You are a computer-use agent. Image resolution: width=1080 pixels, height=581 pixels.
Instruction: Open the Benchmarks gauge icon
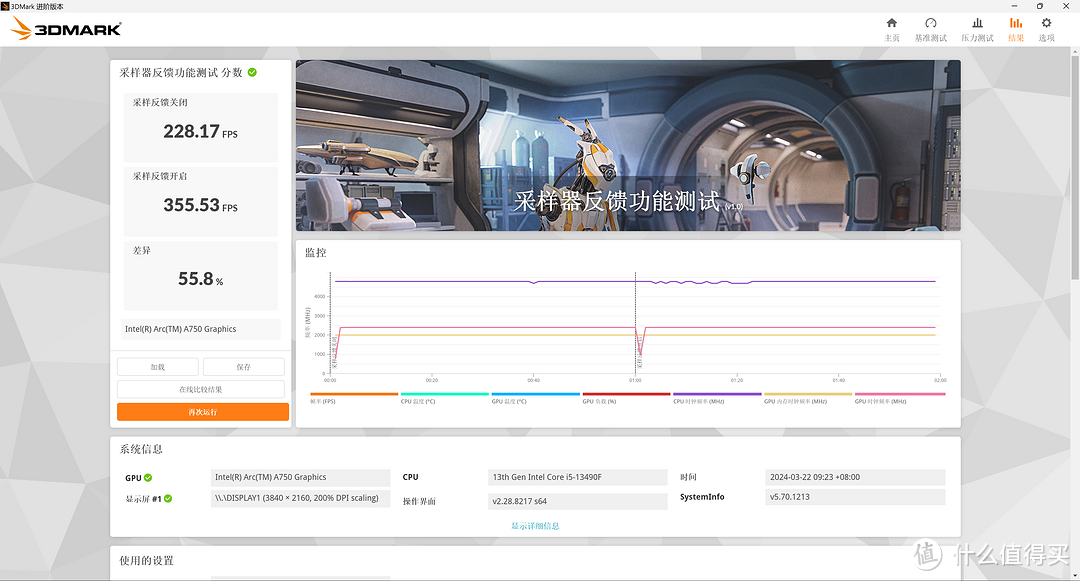[931, 23]
